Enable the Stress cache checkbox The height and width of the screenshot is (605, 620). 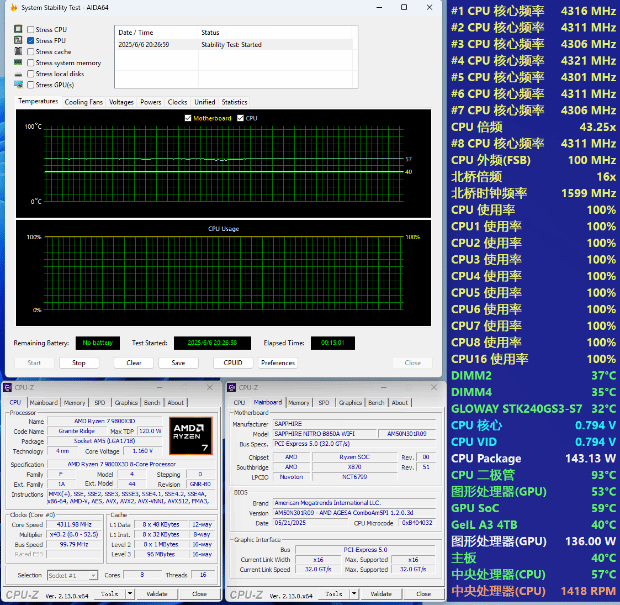point(30,52)
